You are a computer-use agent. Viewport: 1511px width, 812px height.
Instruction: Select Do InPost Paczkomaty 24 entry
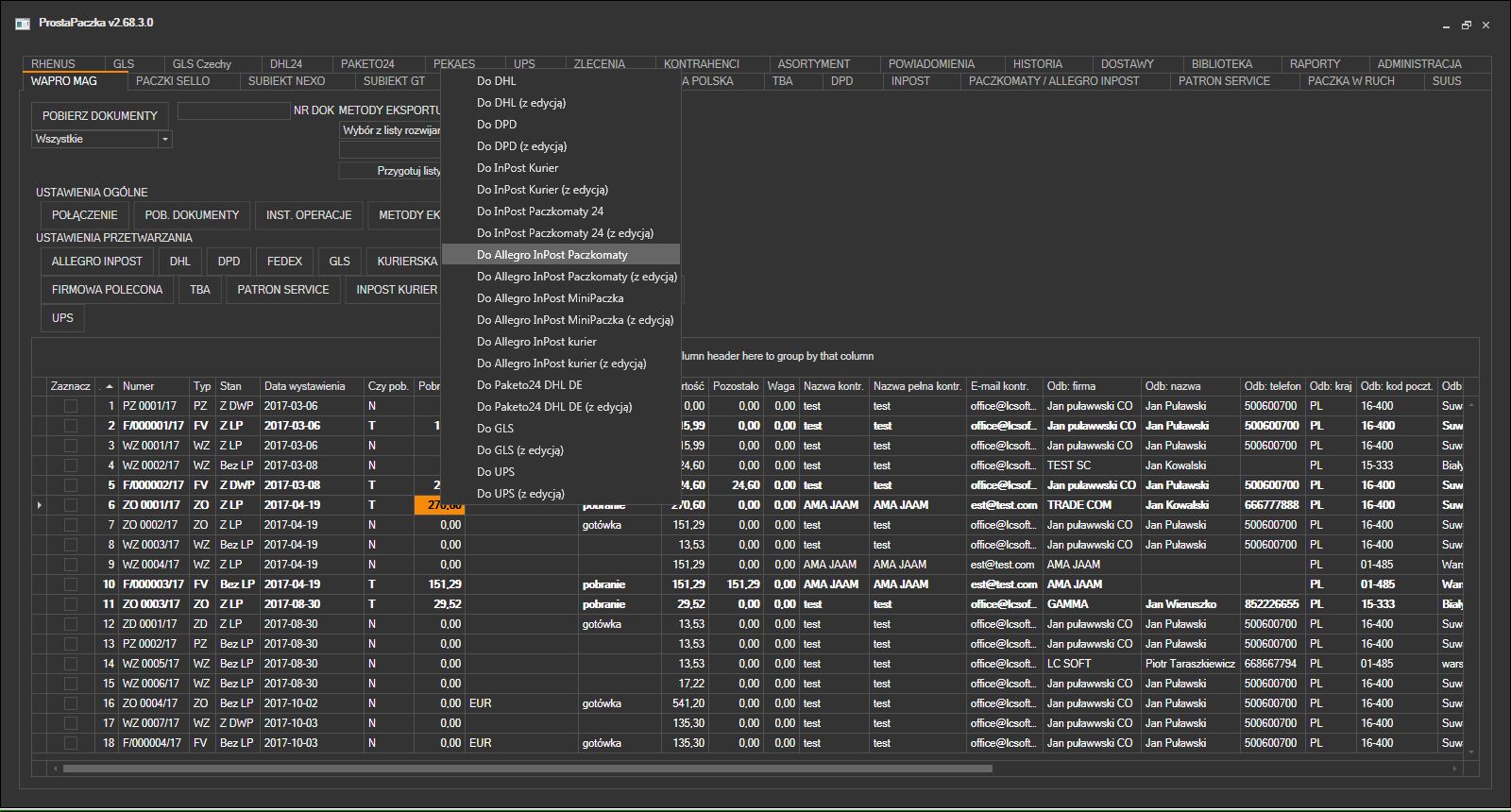click(561, 211)
